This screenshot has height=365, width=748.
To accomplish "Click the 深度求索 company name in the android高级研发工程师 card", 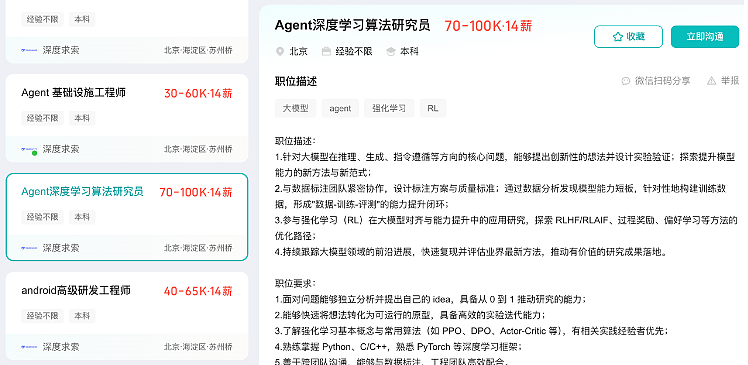I will tap(61, 347).
